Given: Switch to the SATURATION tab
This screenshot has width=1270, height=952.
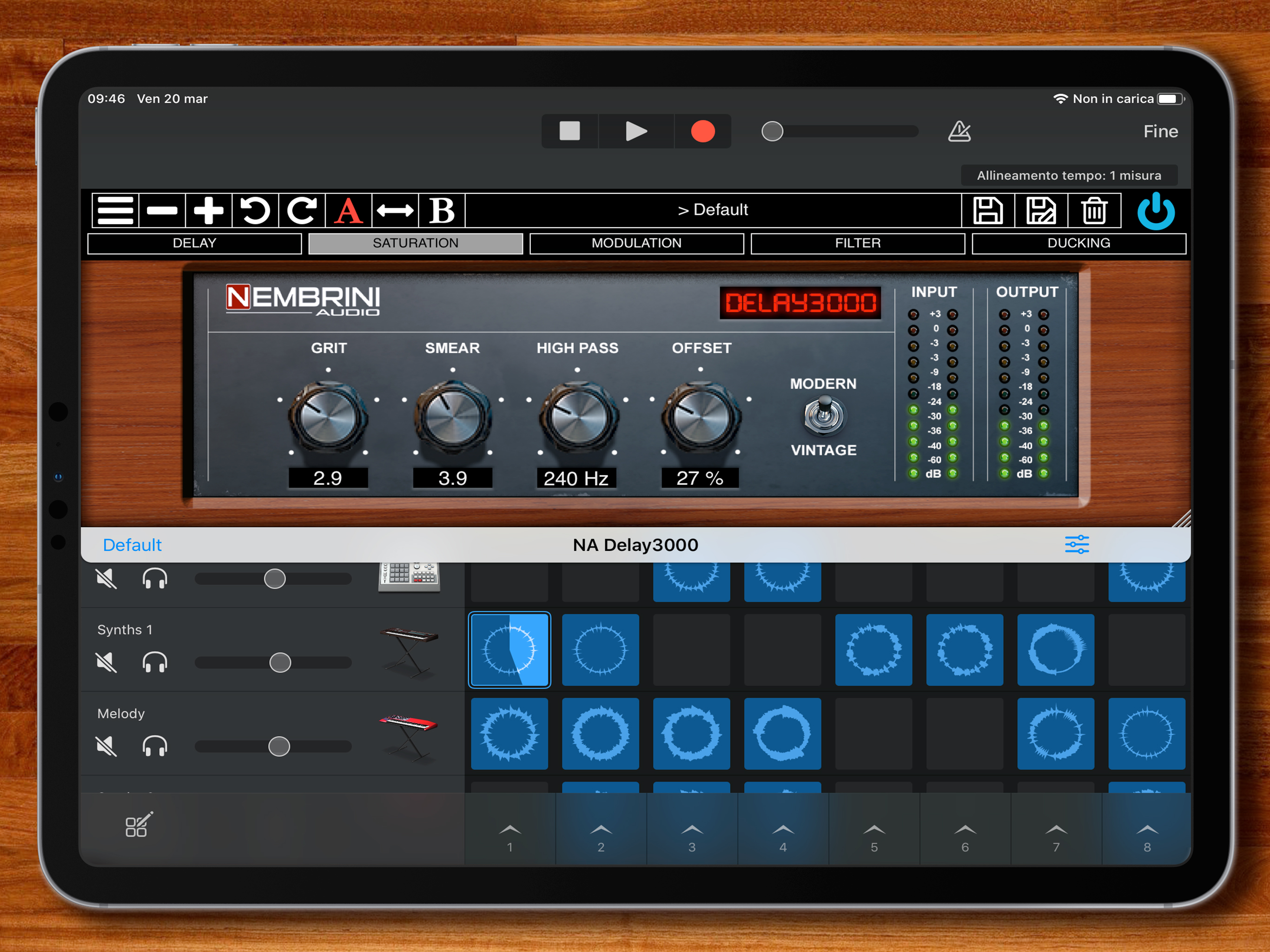Looking at the screenshot, I should [x=416, y=243].
